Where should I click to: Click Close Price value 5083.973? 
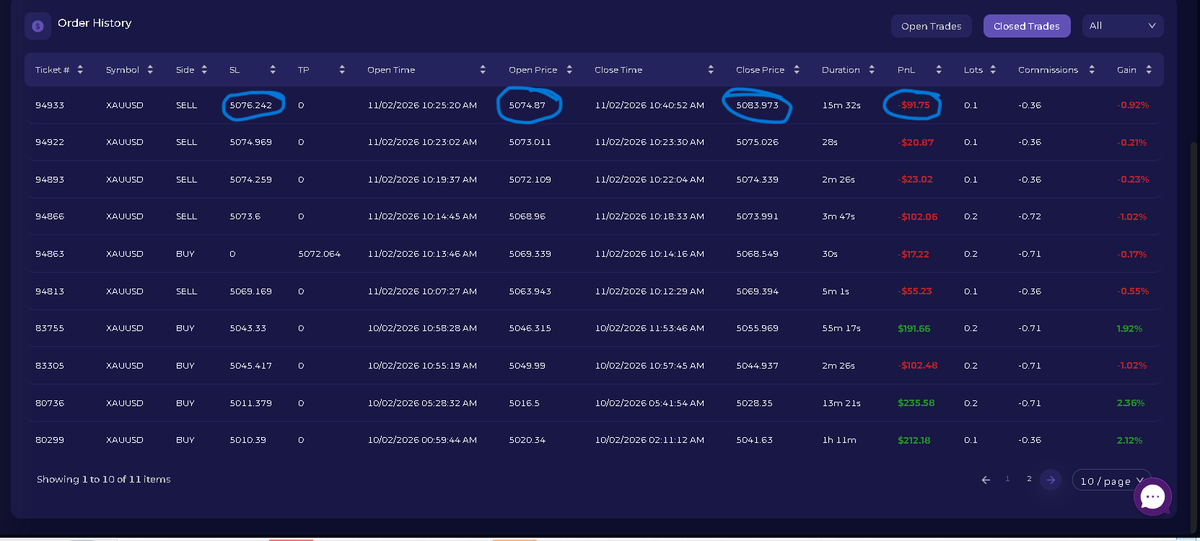757,105
